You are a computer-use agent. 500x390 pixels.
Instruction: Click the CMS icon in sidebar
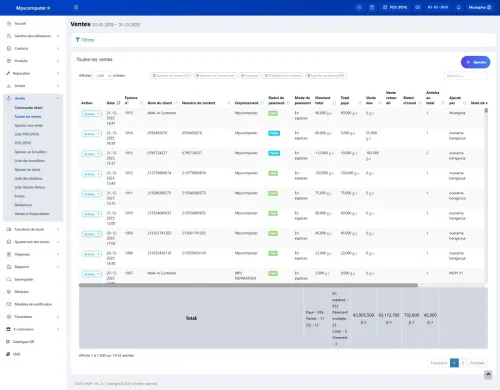tap(8, 354)
